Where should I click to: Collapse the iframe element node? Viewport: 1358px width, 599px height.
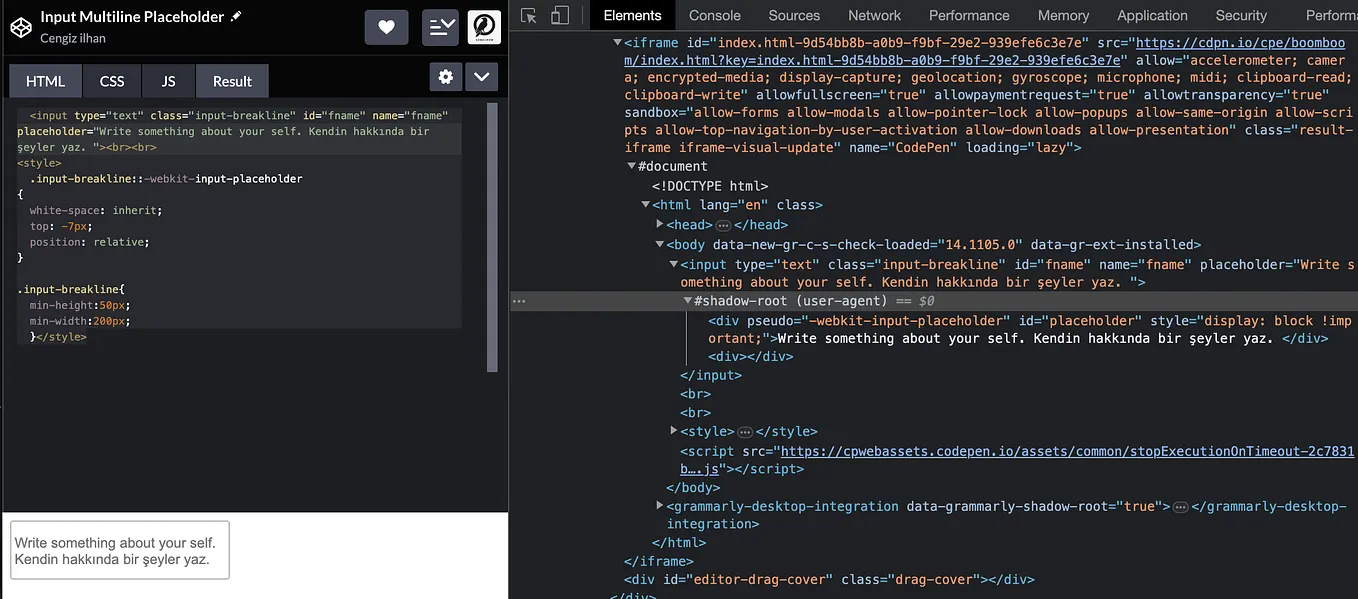coord(617,43)
